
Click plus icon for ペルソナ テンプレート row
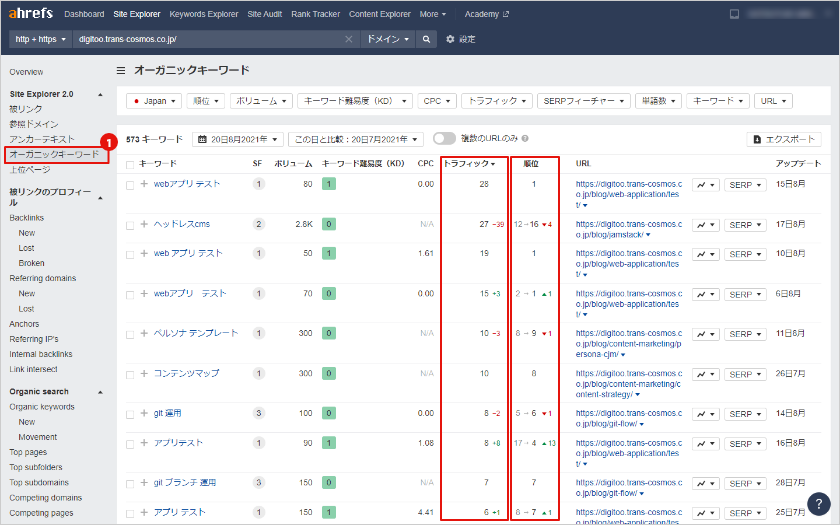coord(144,333)
